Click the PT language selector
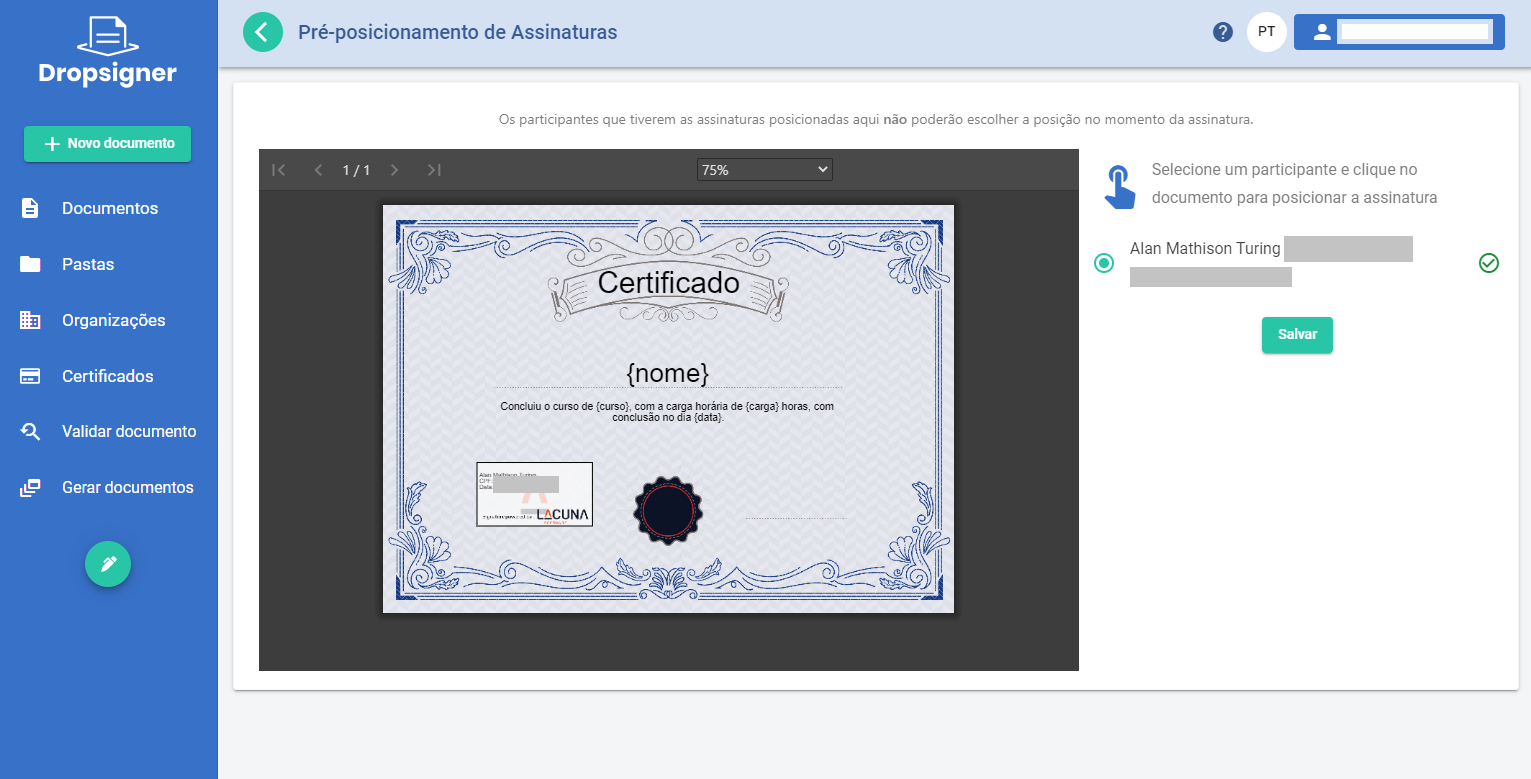1531x779 pixels. (x=1267, y=32)
